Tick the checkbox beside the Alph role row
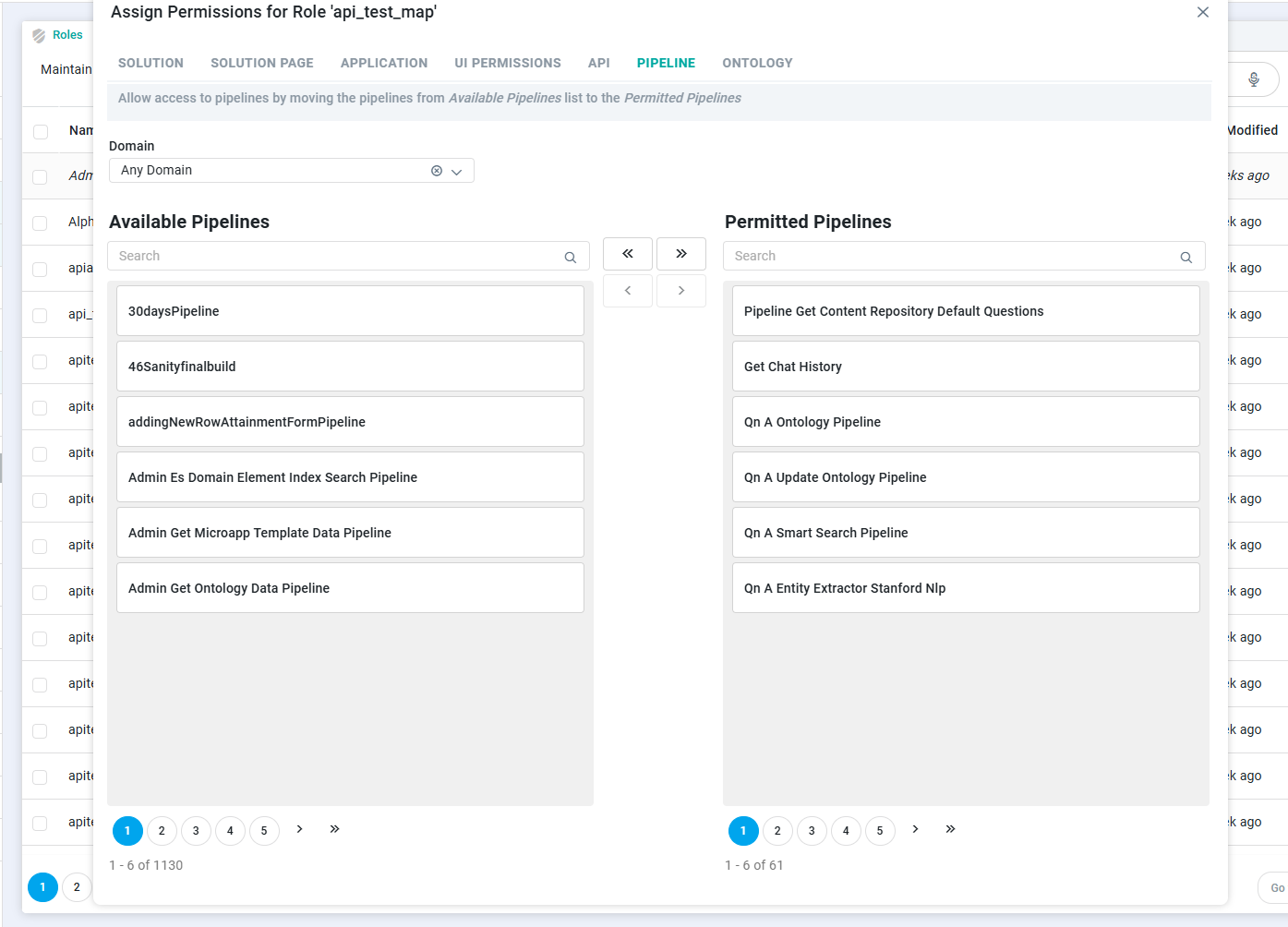This screenshot has width=1288, height=927. (x=40, y=223)
